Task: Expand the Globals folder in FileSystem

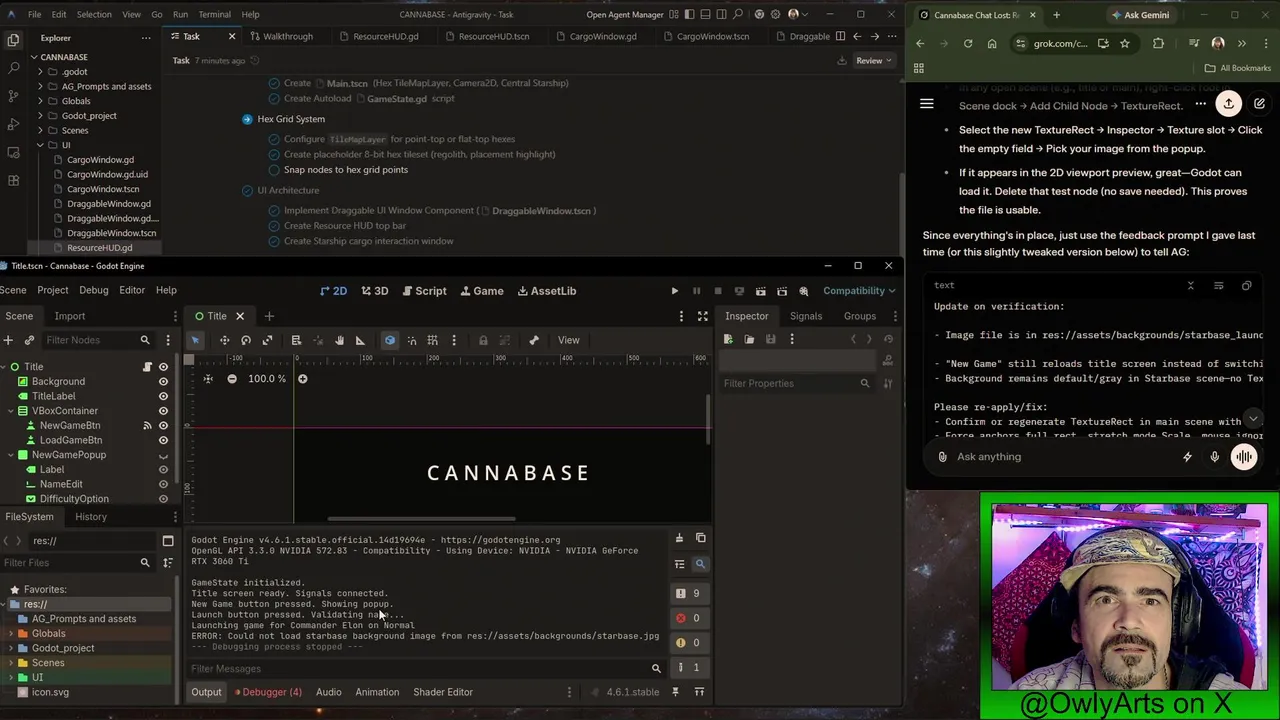Action: (x=13, y=634)
